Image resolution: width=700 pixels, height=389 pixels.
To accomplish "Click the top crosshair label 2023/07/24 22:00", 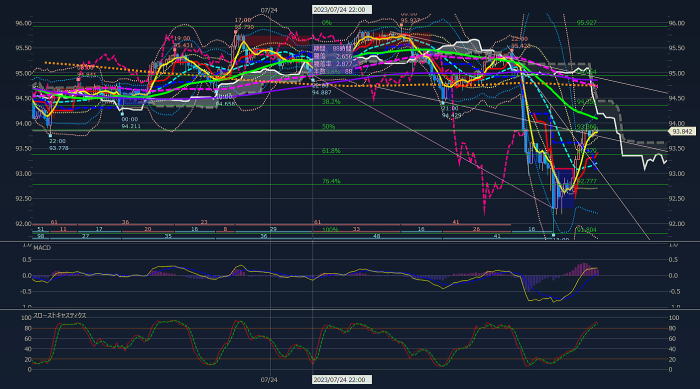I will coord(341,10).
